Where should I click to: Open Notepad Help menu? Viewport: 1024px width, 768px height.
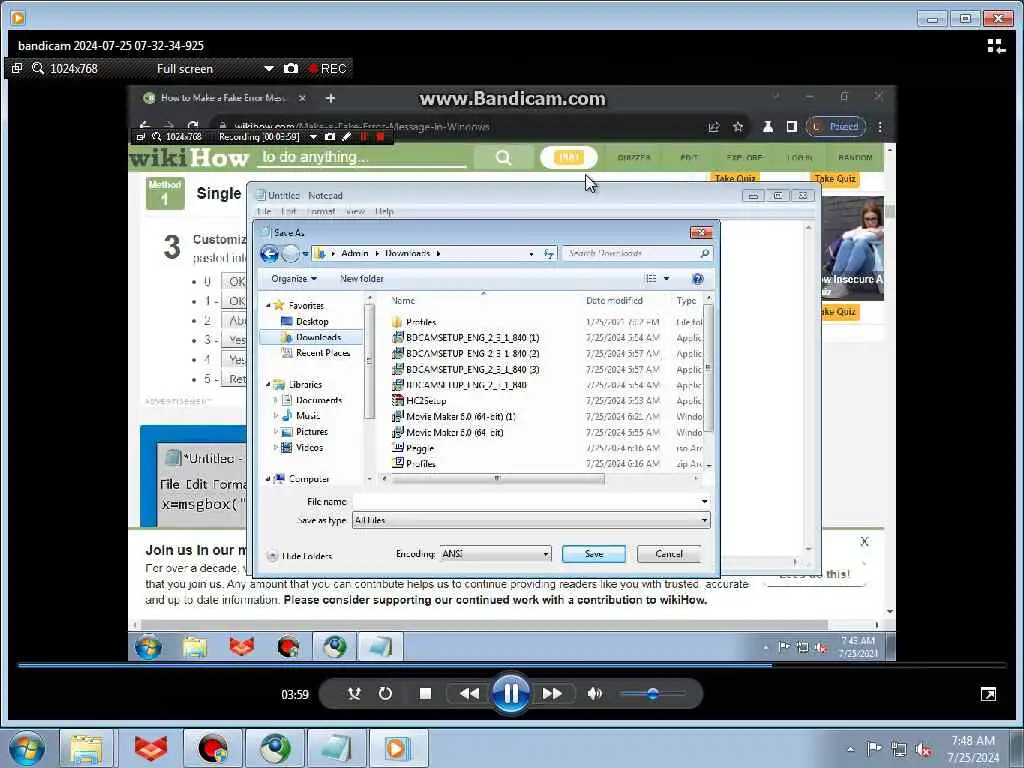(x=385, y=212)
